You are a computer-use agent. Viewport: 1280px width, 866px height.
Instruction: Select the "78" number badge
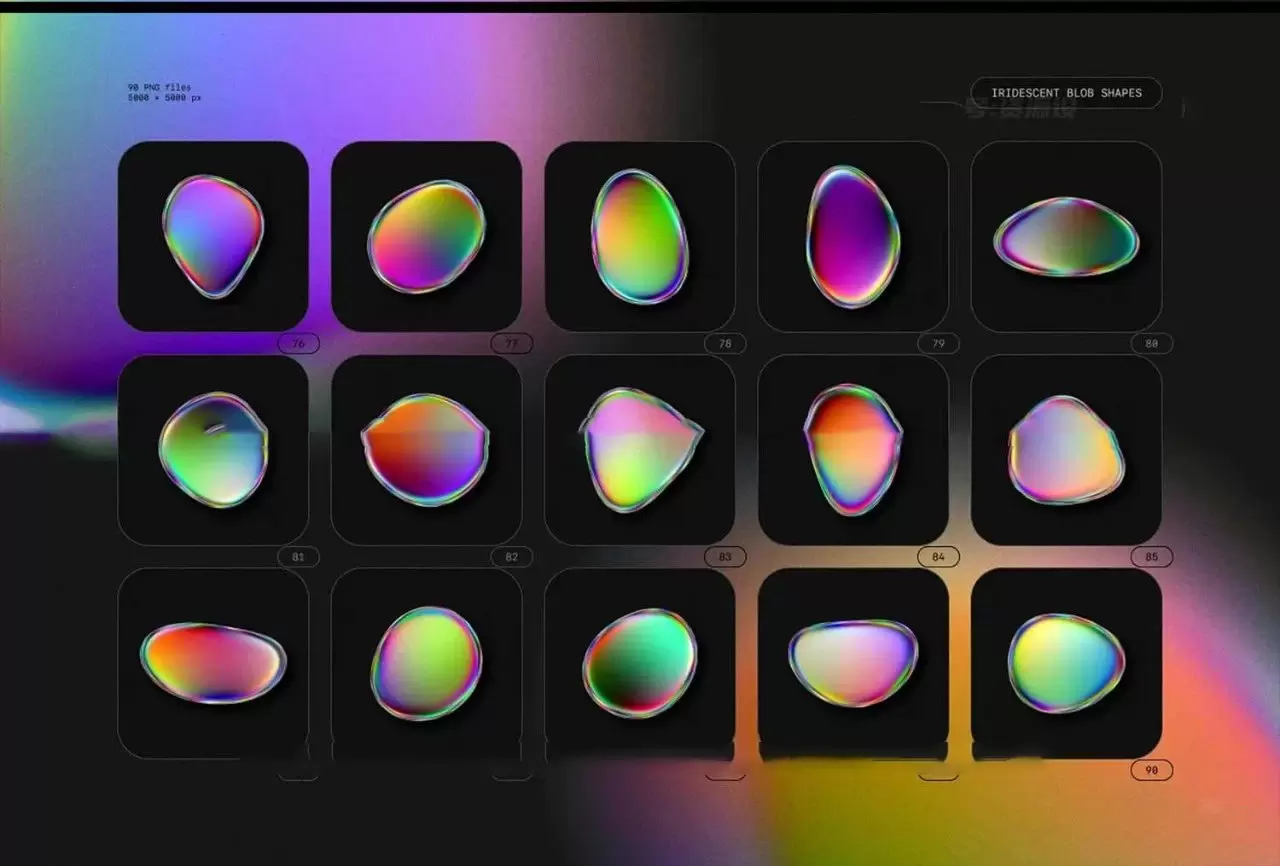pyautogui.click(x=725, y=344)
